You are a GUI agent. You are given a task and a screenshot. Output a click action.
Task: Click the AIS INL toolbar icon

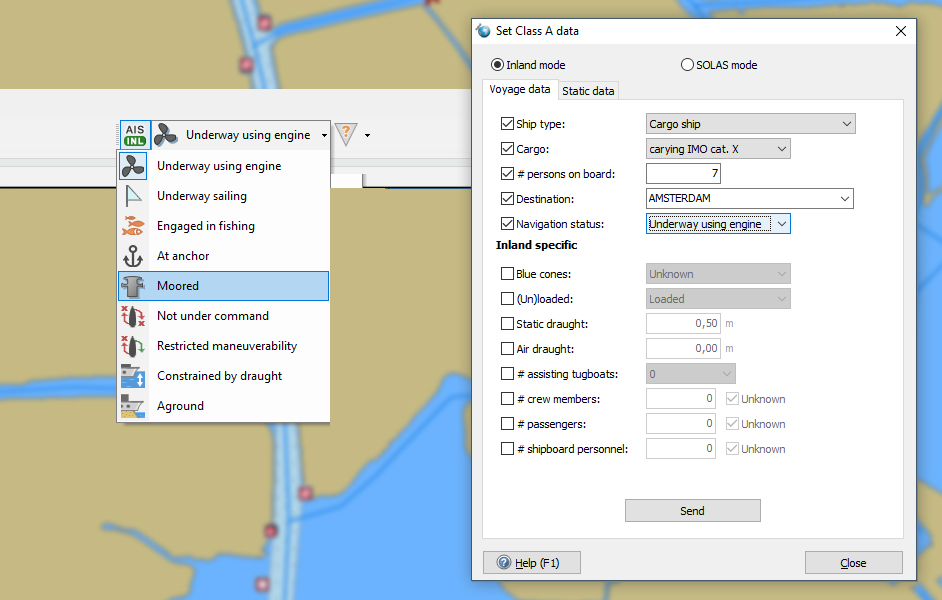[x=135, y=135]
